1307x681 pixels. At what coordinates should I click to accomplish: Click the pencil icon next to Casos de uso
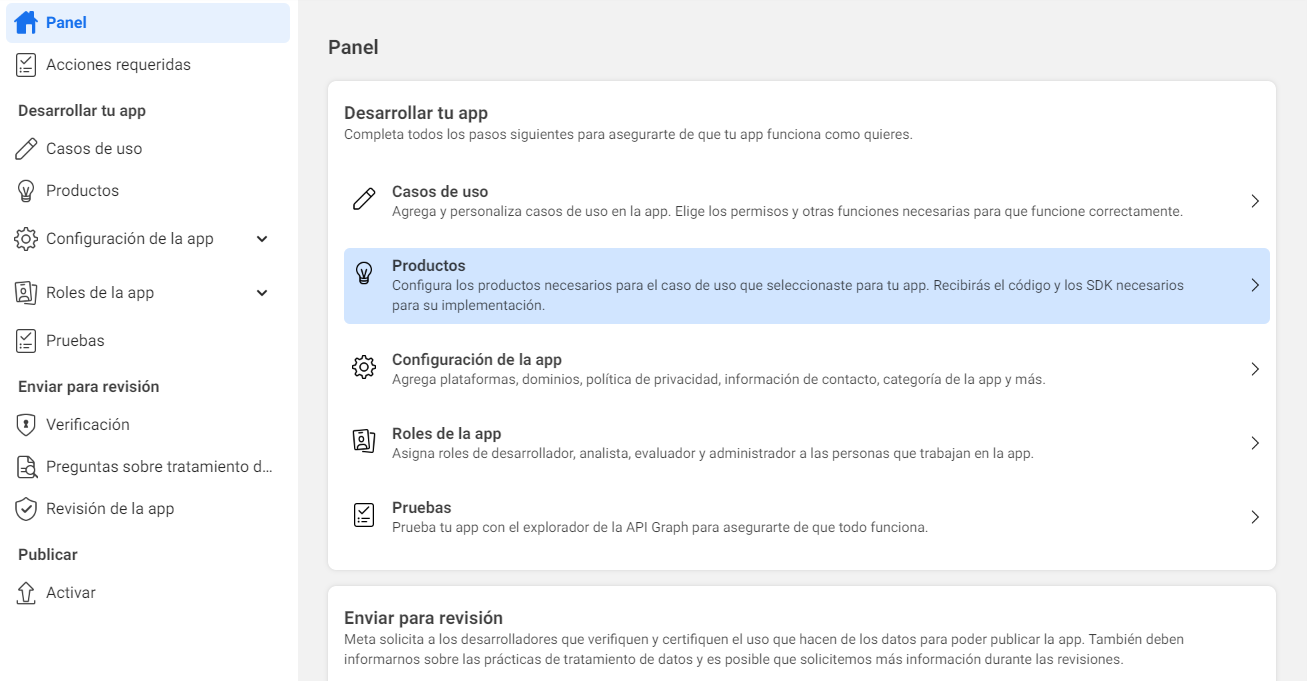[x=24, y=148]
